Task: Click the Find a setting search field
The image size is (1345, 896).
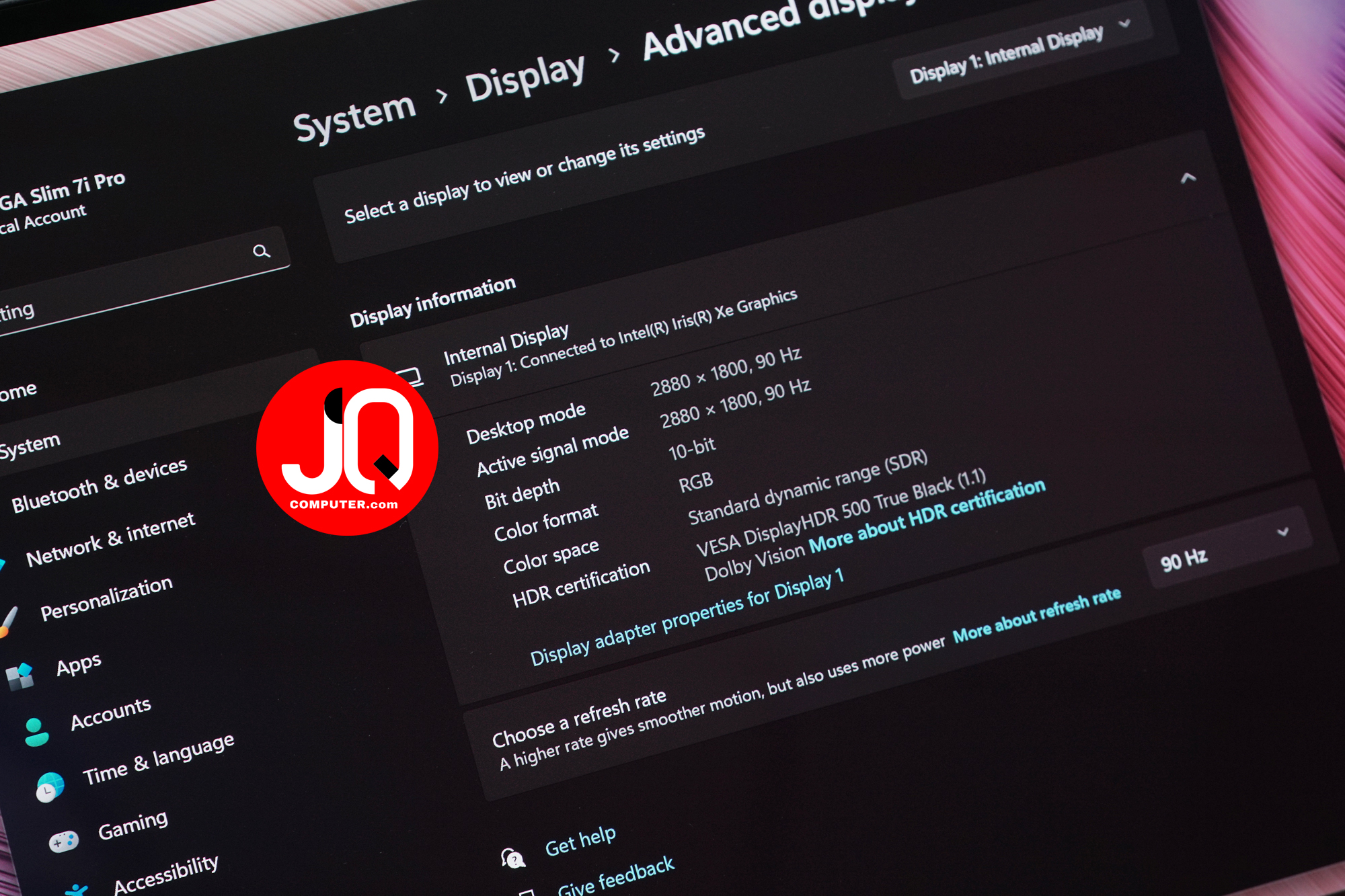Action: (x=144, y=280)
